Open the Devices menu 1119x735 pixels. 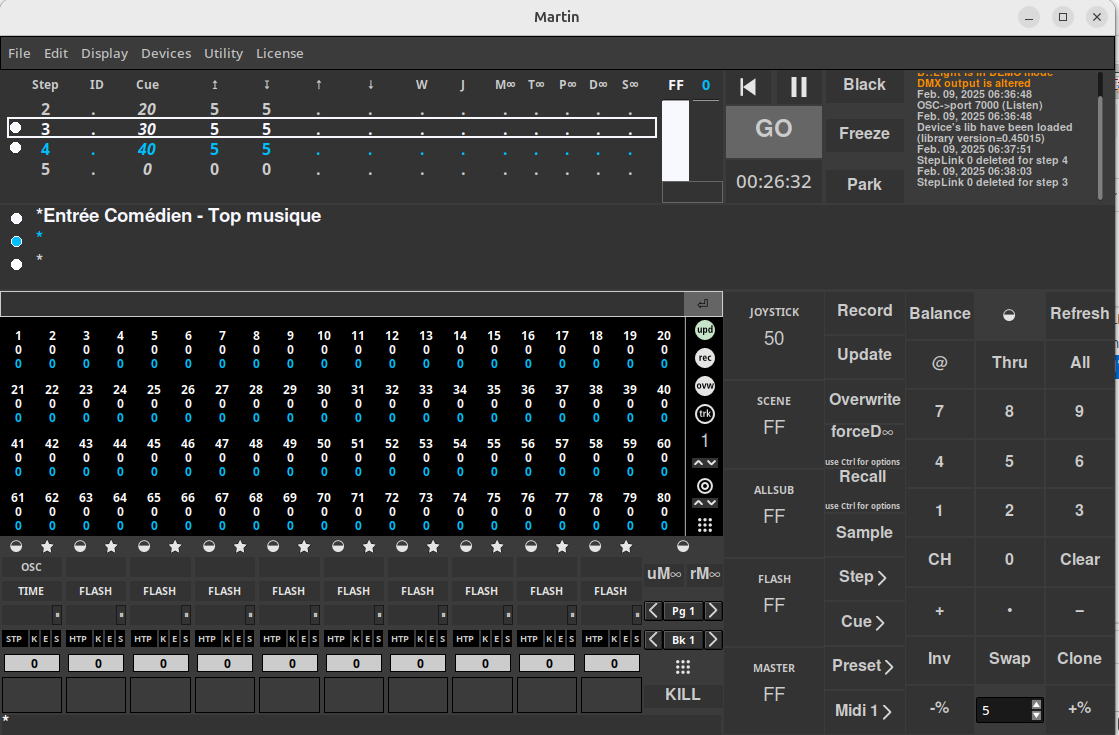pos(165,53)
